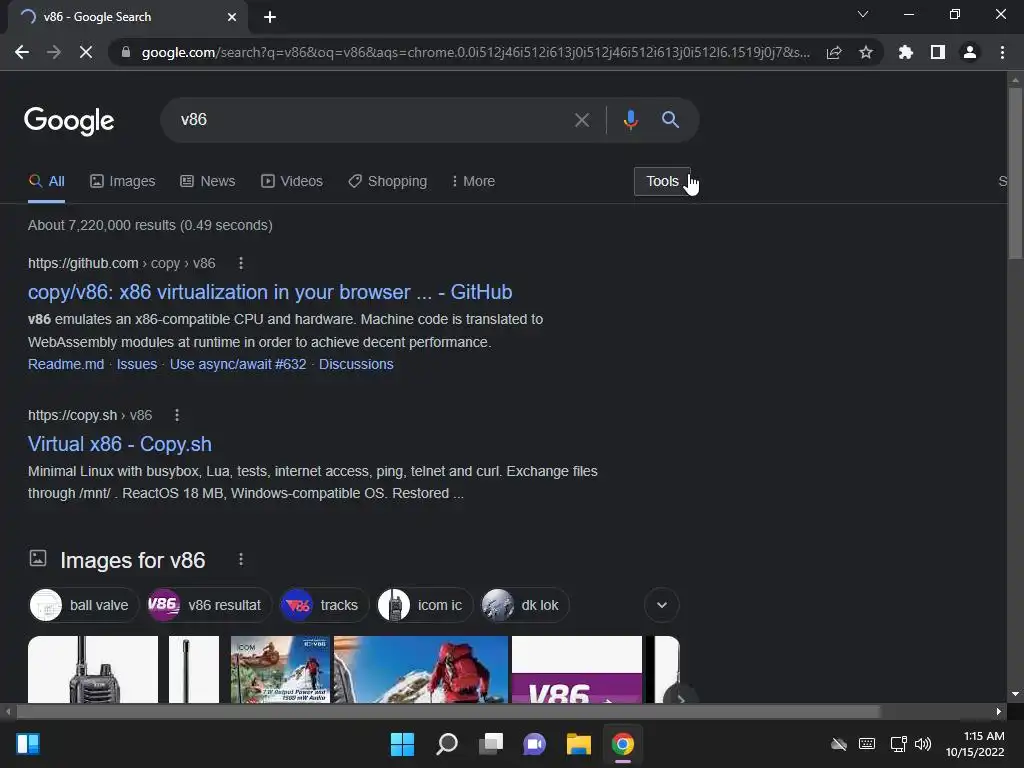Open the copy/v86 GitHub result link

pyautogui.click(x=270, y=292)
